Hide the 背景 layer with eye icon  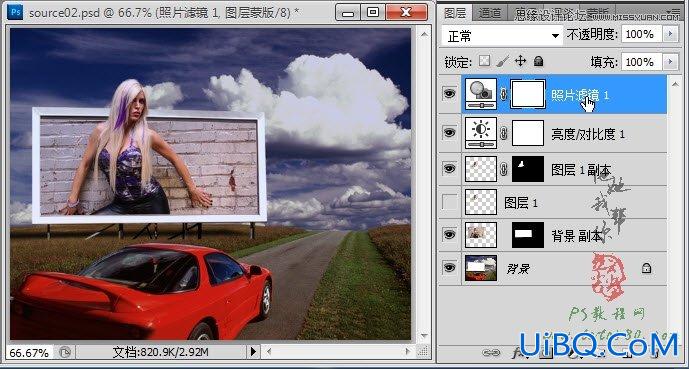tap(449, 267)
